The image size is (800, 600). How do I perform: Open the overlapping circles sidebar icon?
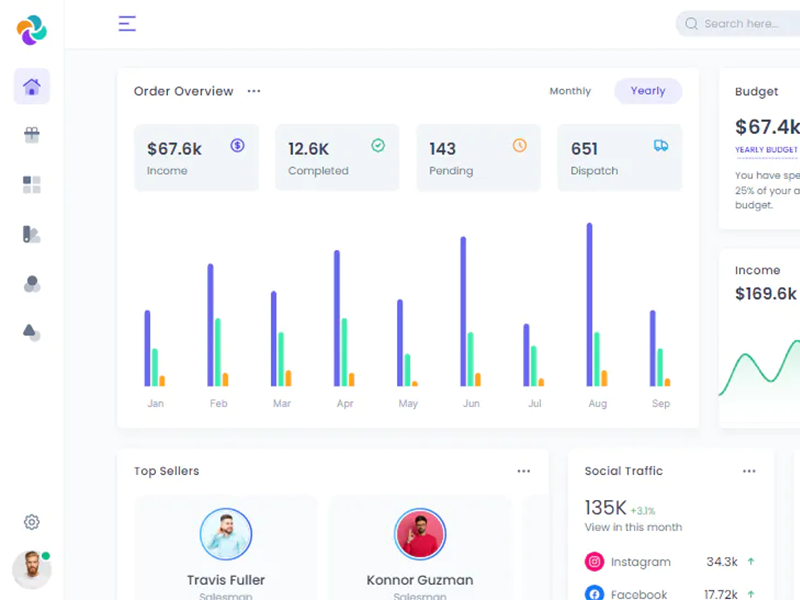(32, 284)
